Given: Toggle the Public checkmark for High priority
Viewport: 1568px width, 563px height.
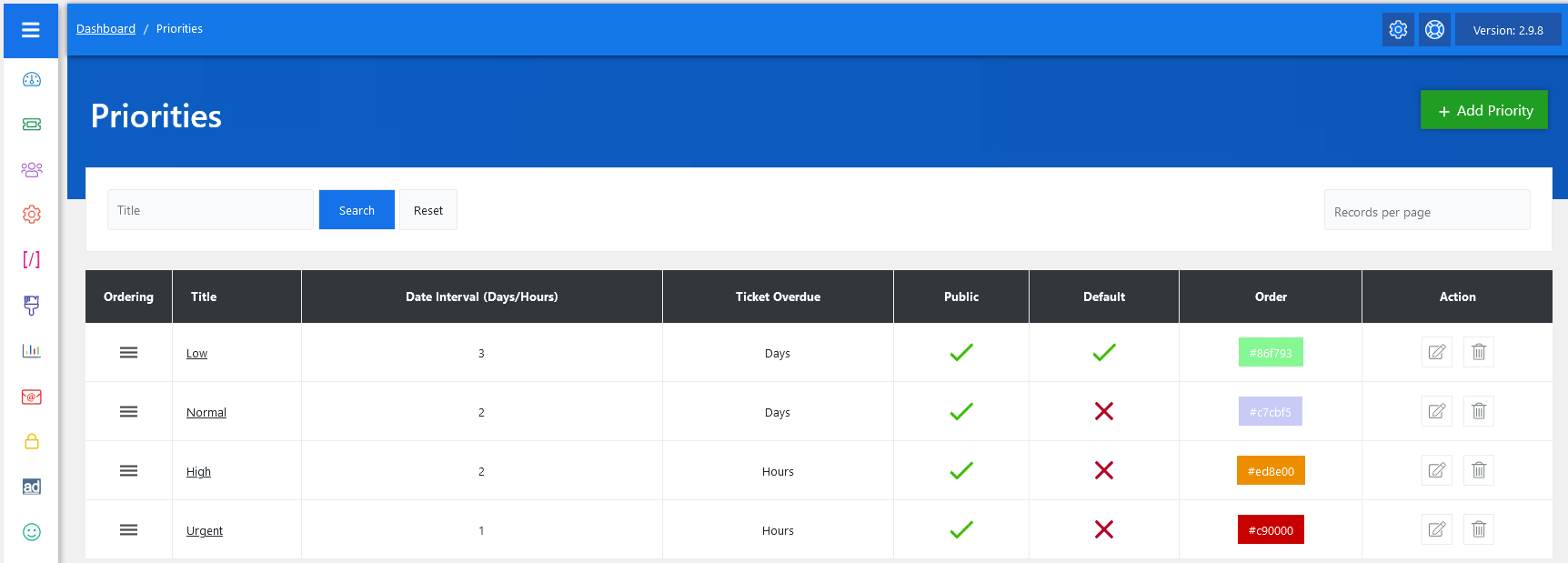Looking at the screenshot, I should pyautogui.click(x=960, y=470).
